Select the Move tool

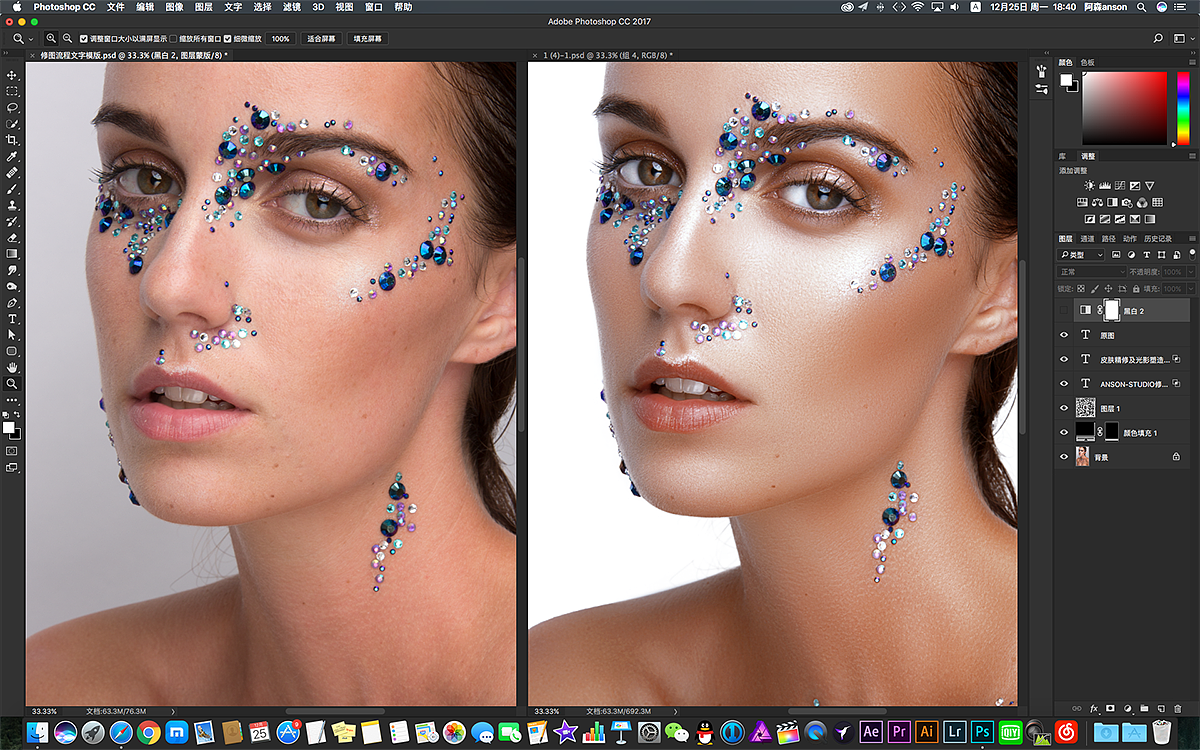coord(12,75)
